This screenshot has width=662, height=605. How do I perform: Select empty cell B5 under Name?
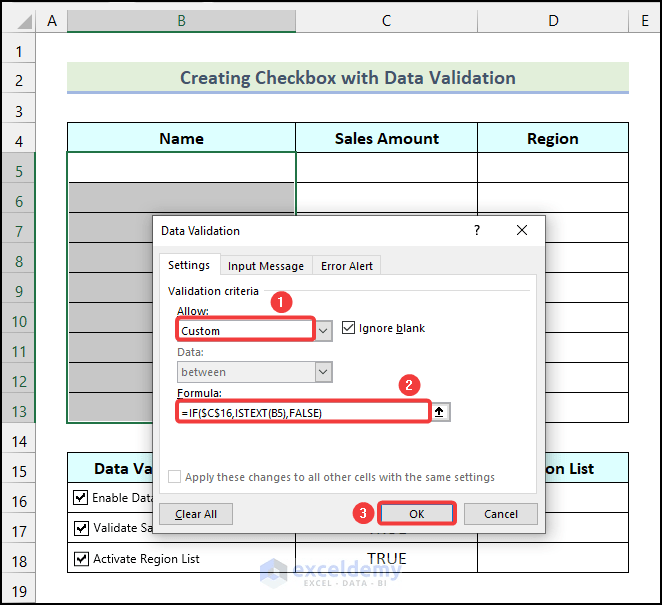click(182, 168)
